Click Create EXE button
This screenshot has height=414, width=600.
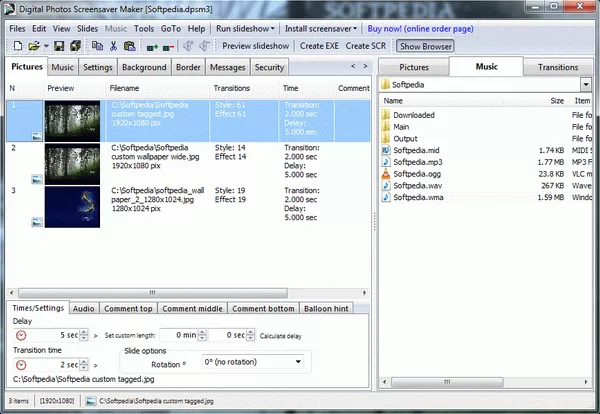pyautogui.click(x=319, y=46)
